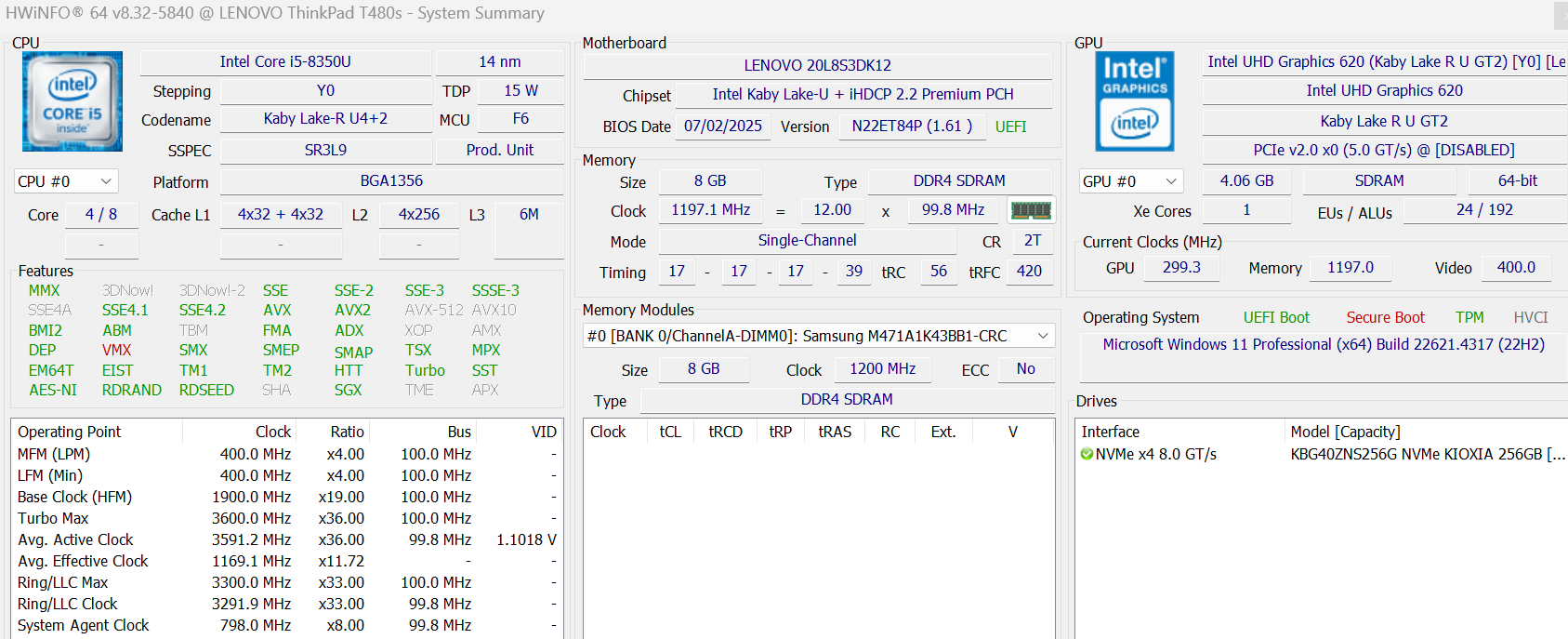1568x639 pixels.
Task: Click the Intel Core i5 processor logo
Action: click(x=72, y=101)
